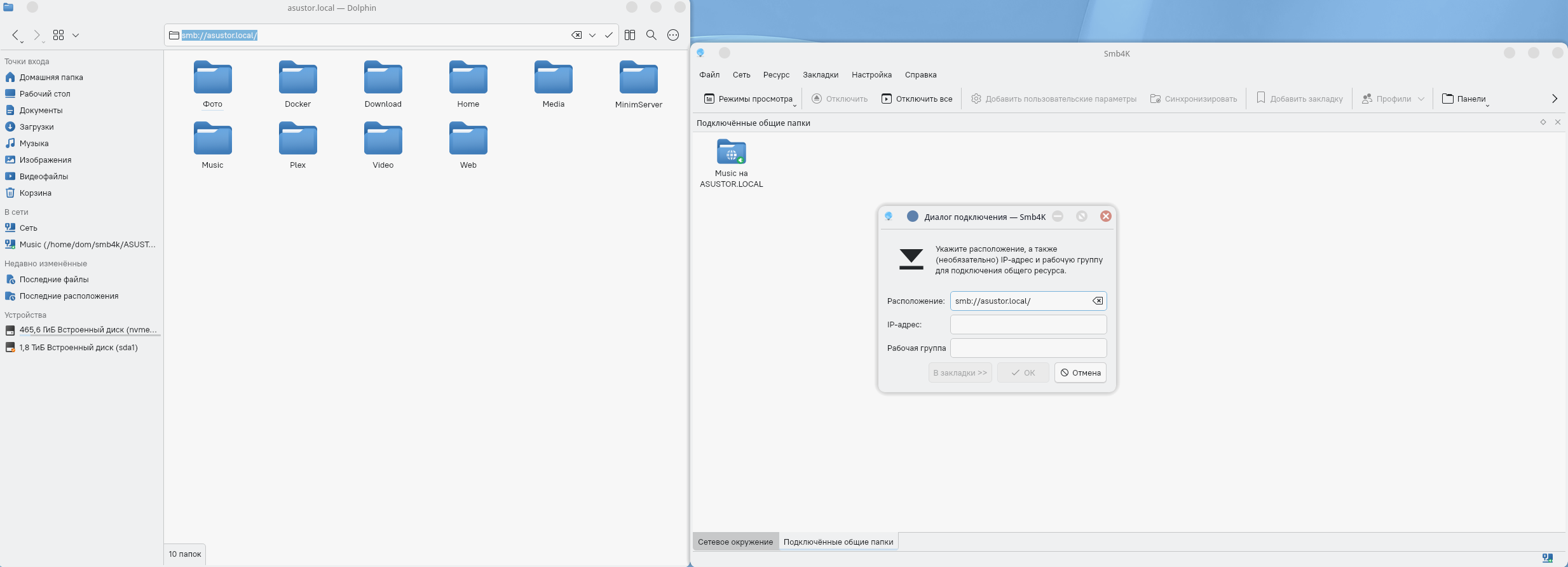This screenshot has height=567, width=1568.
Task: Switch to Подключённые общие папки tab
Action: (x=838, y=542)
